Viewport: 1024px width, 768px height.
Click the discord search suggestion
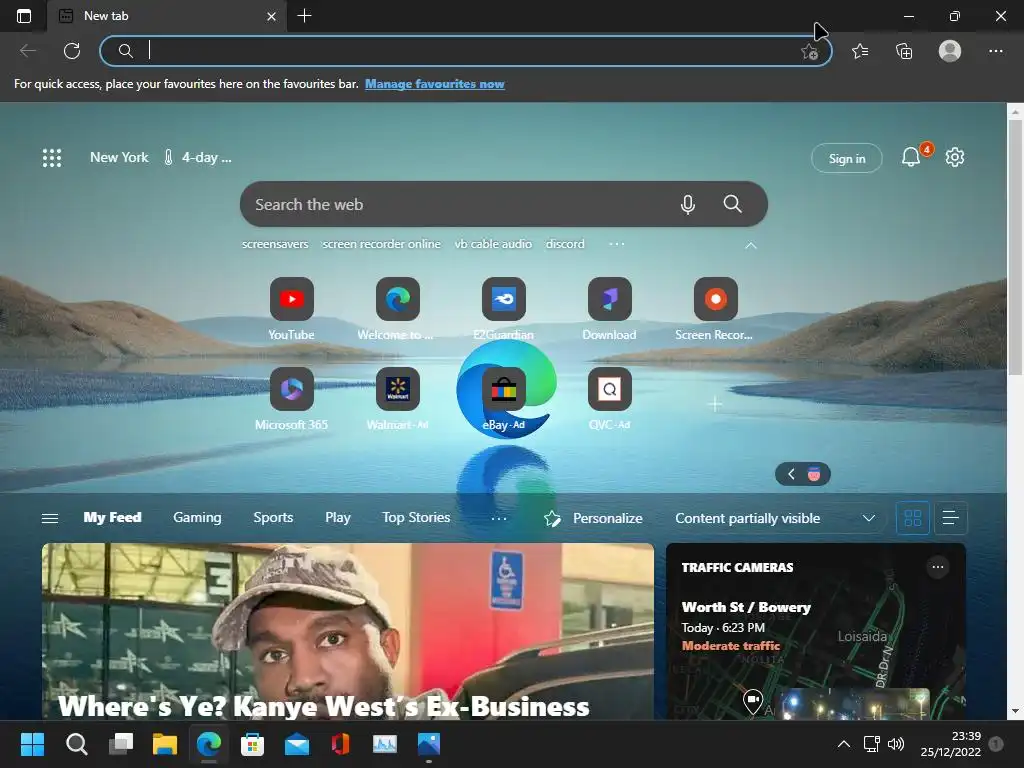[565, 244]
